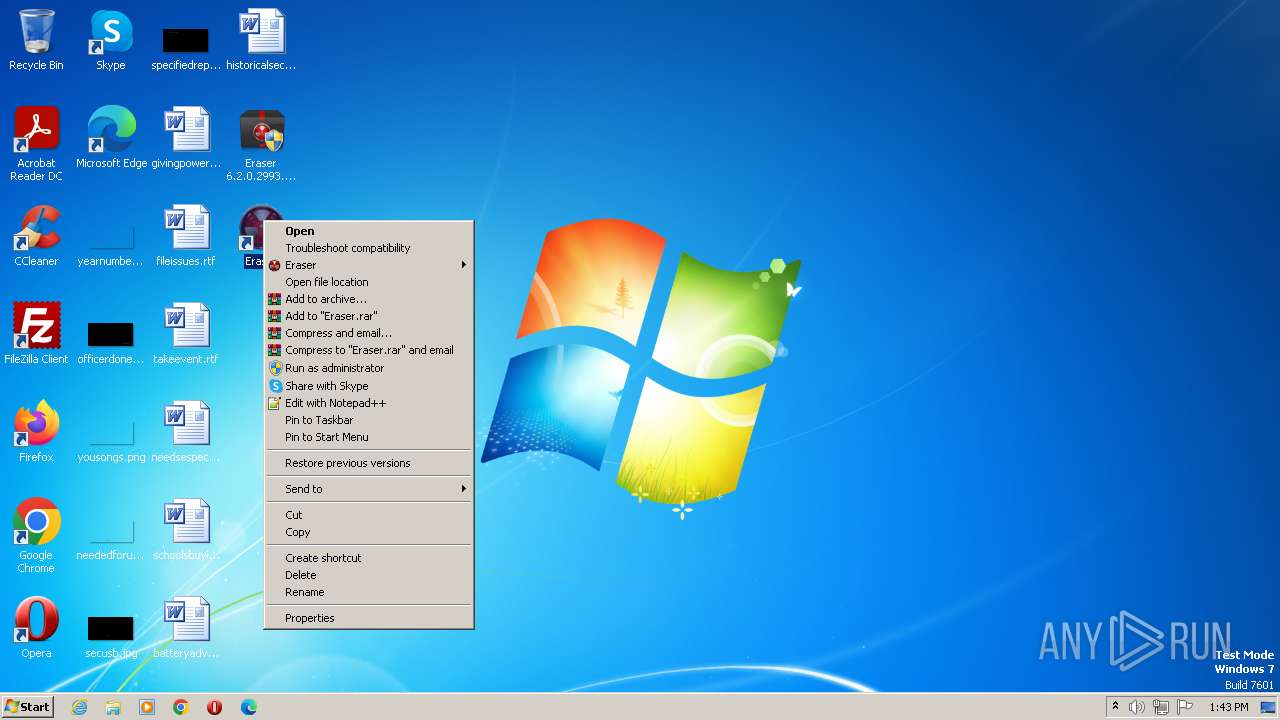Choose Restore previous versions
Viewport: 1280px width, 720px height.
[369, 463]
